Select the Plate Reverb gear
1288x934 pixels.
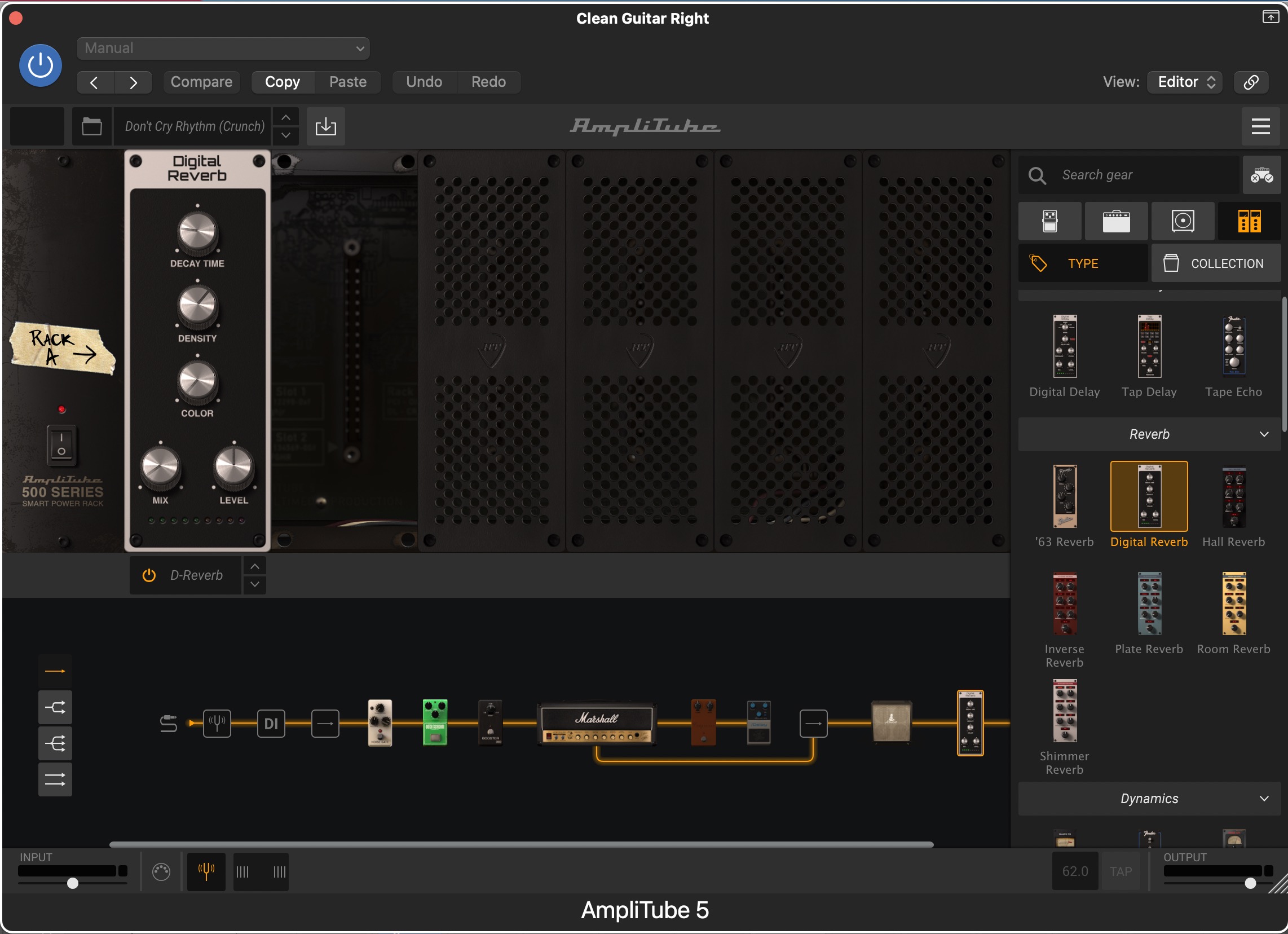click(1149, 614)
